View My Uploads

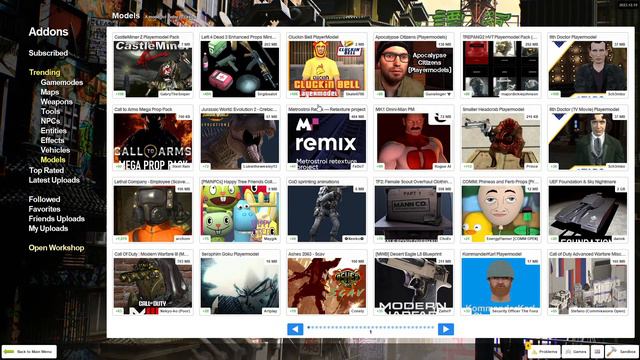click(x=48, y=229)
